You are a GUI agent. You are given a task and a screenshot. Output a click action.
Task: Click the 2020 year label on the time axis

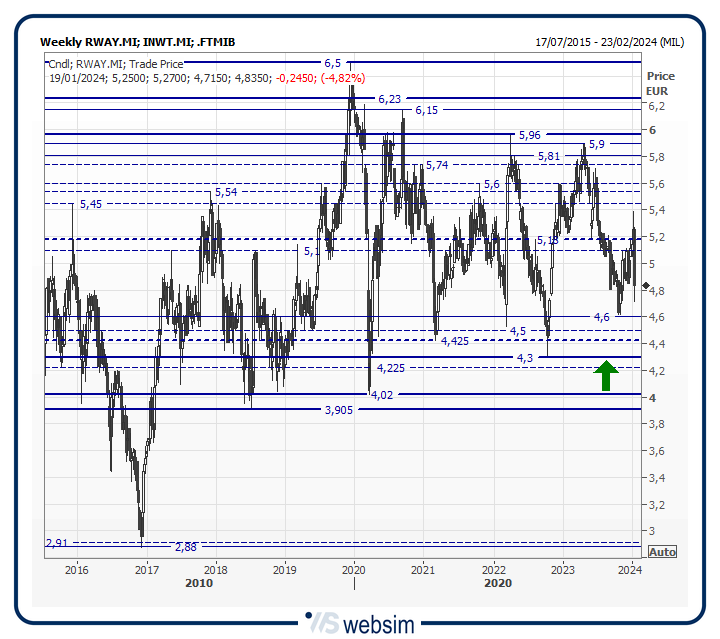(x=353, y=570)
